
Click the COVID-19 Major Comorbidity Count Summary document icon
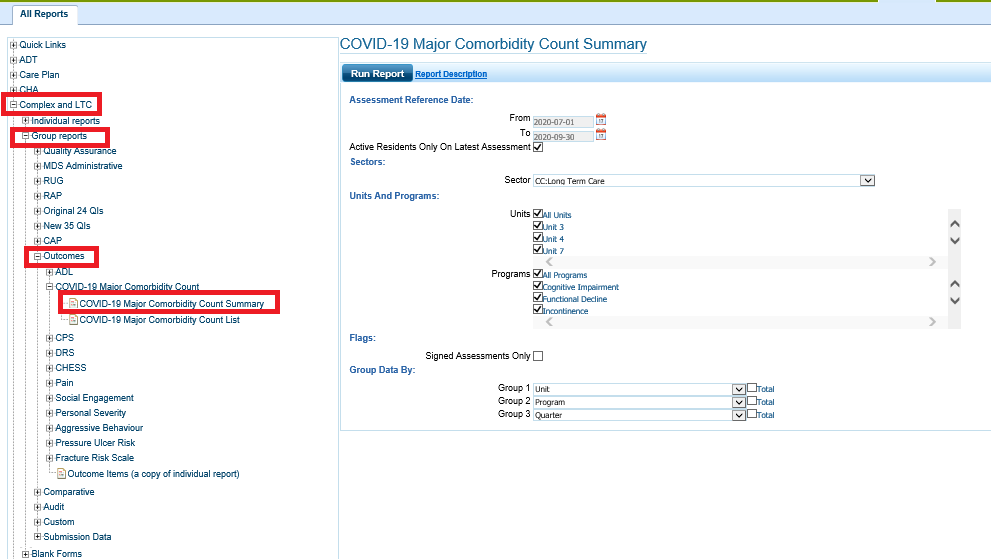[72, 303]
